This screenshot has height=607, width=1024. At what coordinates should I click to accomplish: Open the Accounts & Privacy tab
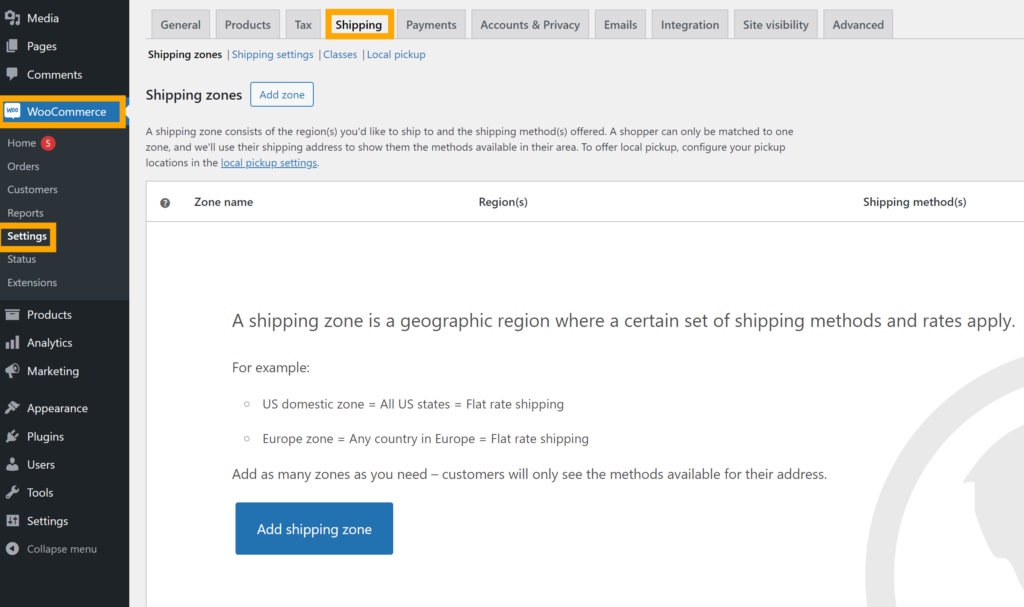(530, 25)
